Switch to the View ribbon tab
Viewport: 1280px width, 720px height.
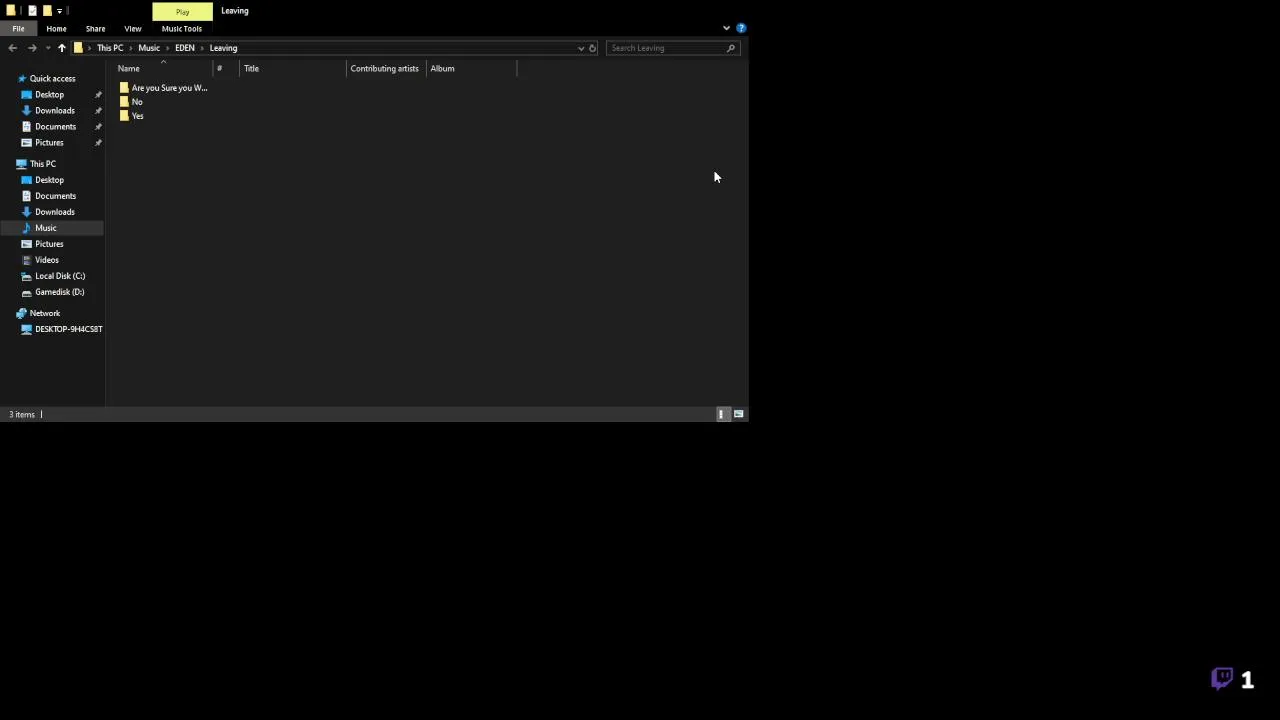point(133,28)
